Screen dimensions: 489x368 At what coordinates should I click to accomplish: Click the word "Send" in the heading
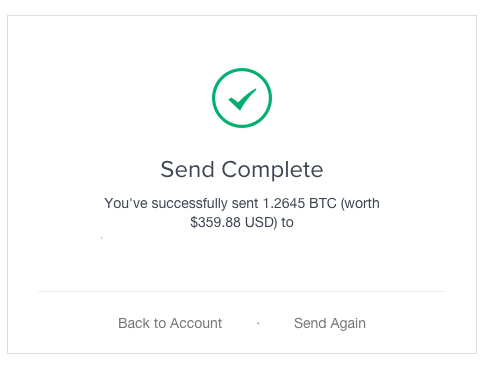point(187,170)
